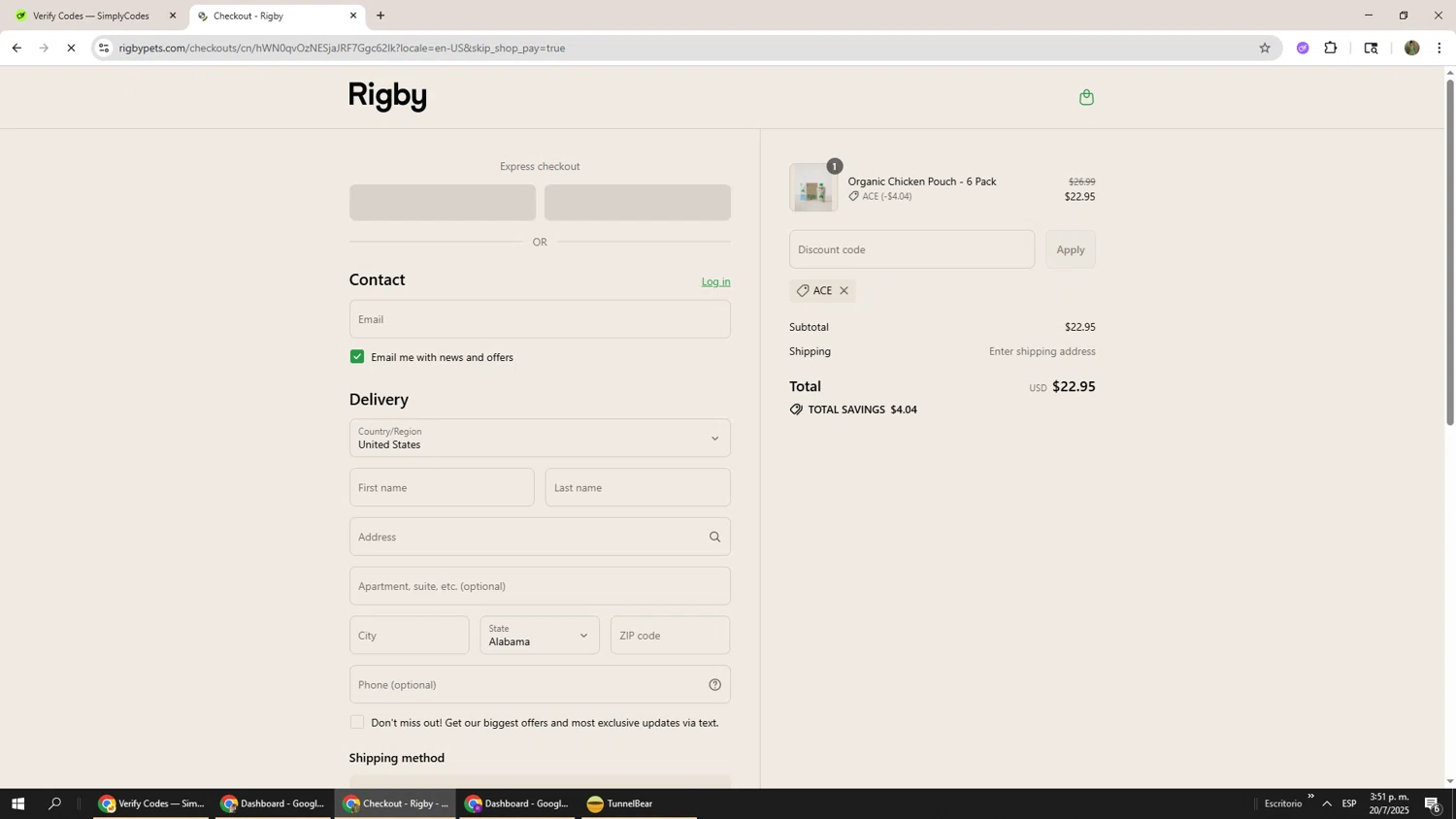
Task: Click Escritorio desktop toolbar in taskbar
Action: pyautogui.click(x=1283, y=803)
